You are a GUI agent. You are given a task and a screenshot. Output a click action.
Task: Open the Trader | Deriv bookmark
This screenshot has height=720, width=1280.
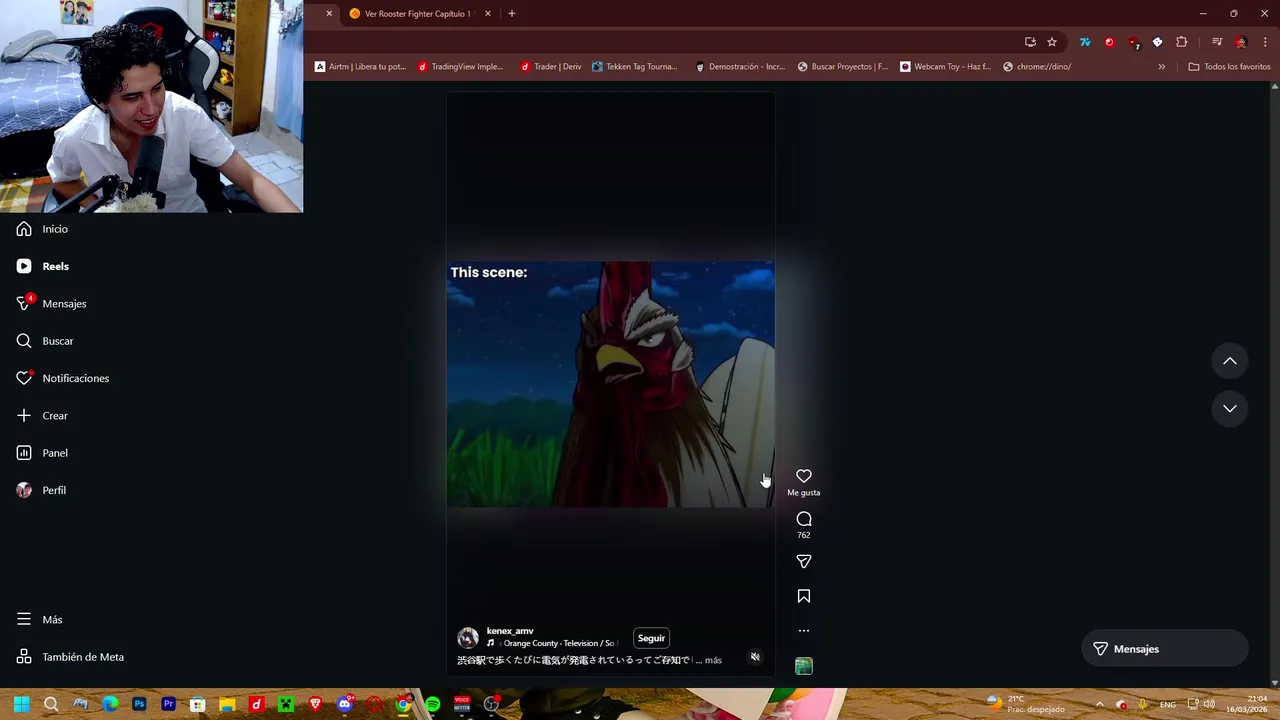[x=551, y=67]
